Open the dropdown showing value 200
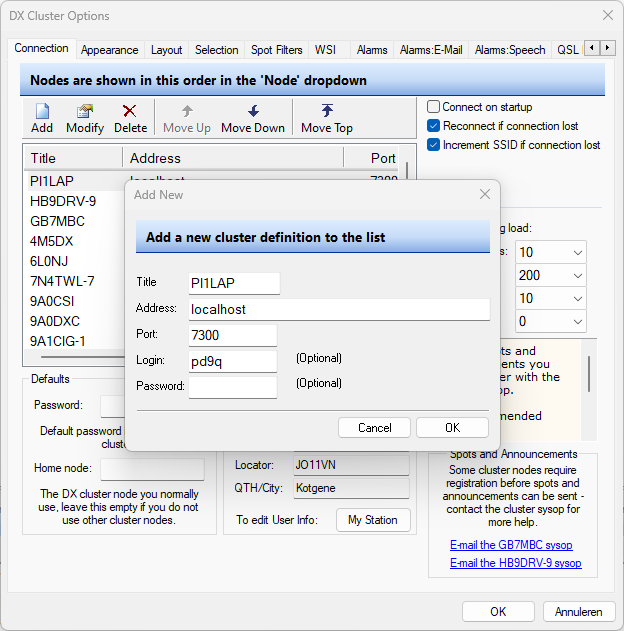 tap(577, 275)
